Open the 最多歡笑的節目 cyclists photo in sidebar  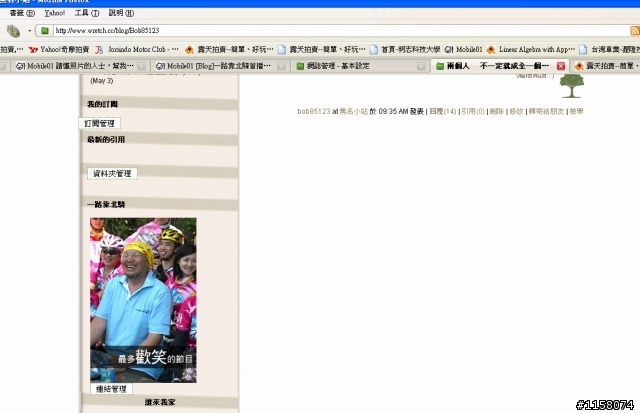[x=143, y=300]
